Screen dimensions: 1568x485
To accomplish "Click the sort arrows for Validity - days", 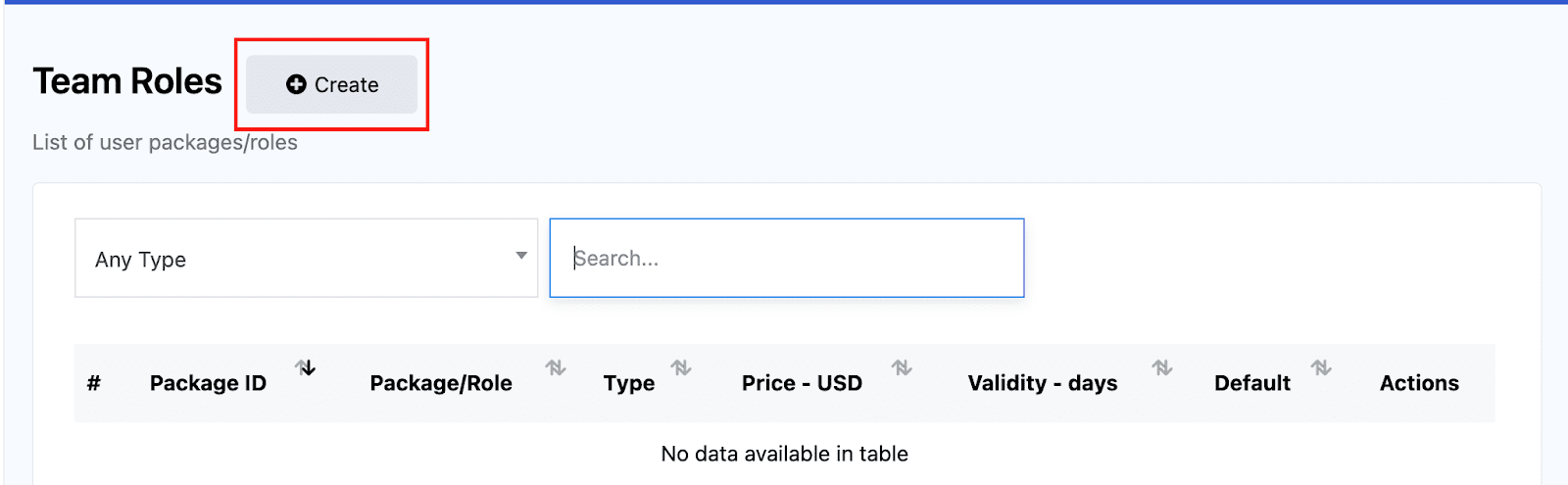I will 1162,368.
